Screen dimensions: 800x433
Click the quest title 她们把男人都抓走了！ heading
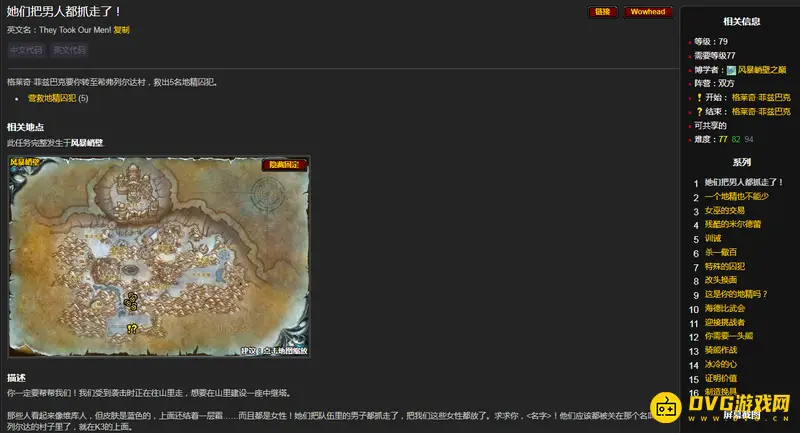click(x=64, y=11)
